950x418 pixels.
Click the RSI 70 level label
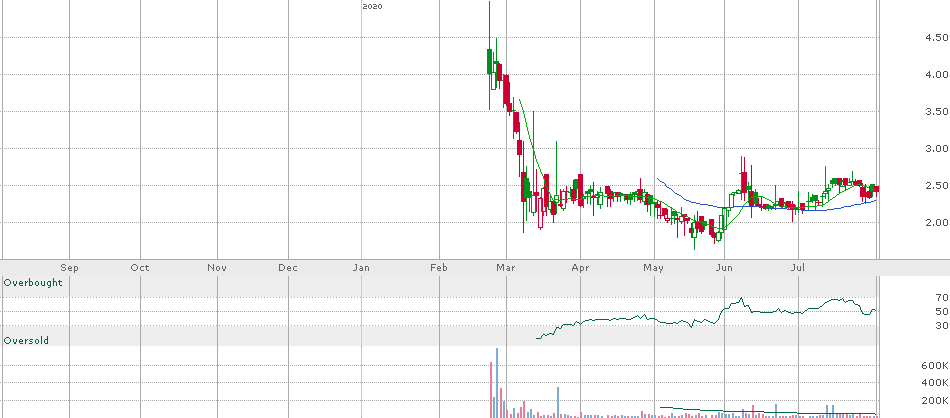[x=942, y=297]
